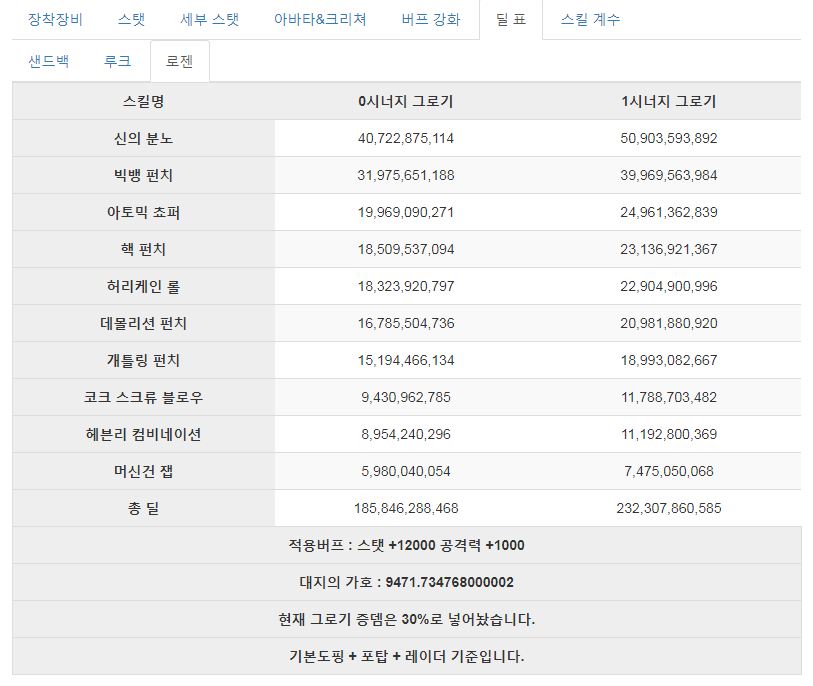
Task: Open the 스킬 계수 tab
Action: point(590,20)
